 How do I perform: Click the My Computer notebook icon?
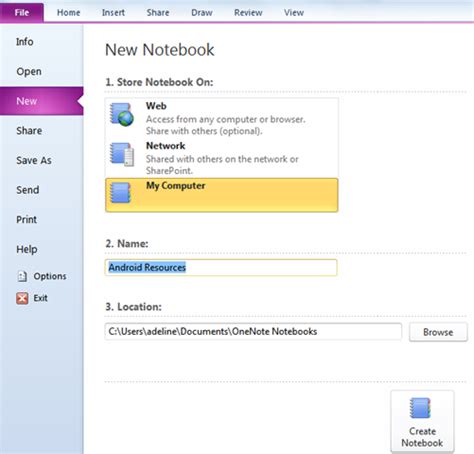(x=120, y=192)
